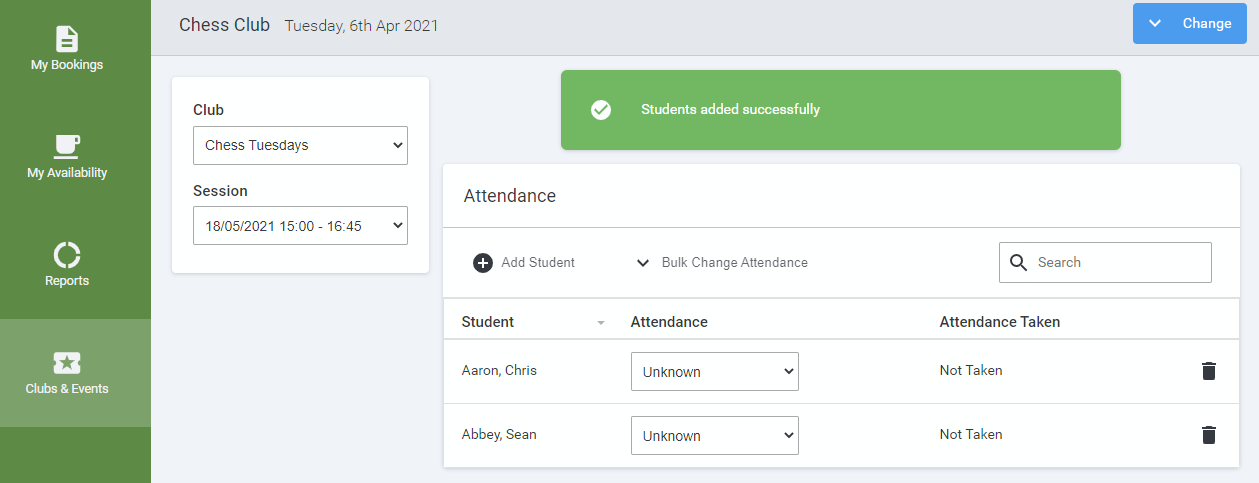Open the Club dropdown showing Chess Tuesdays
The image size is (1259, 483).
click(x=300, y=145)
